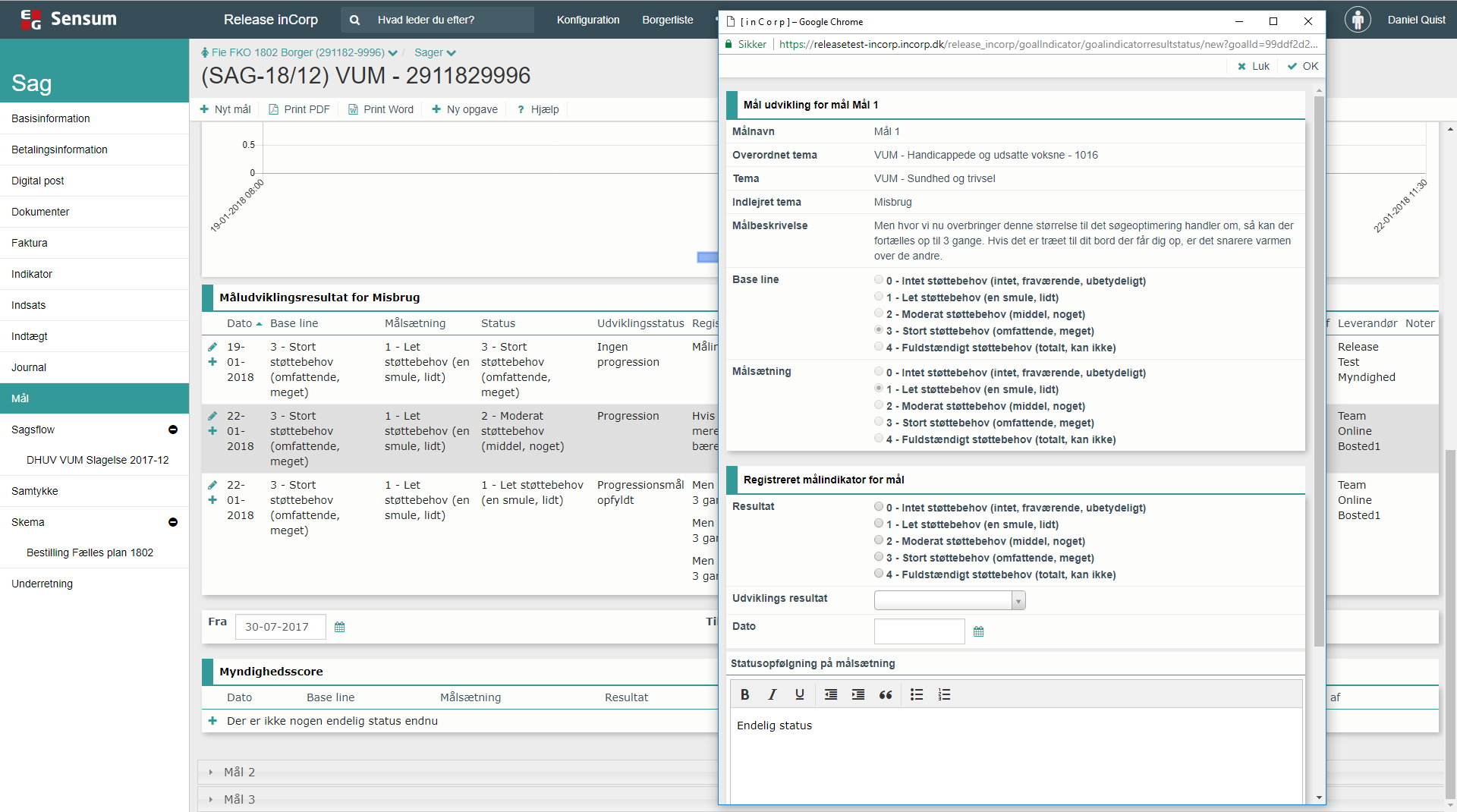
Task: Insert a blockquote using the quote icon
Action: (885, 694)
